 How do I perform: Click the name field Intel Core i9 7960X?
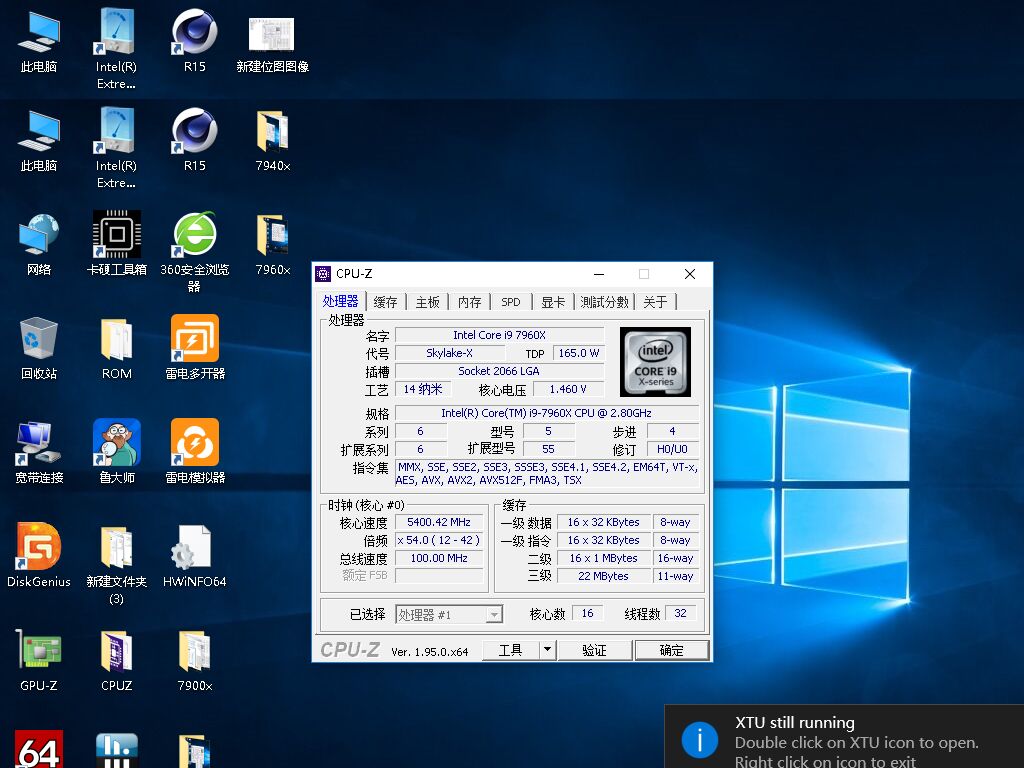pos(500,335)
